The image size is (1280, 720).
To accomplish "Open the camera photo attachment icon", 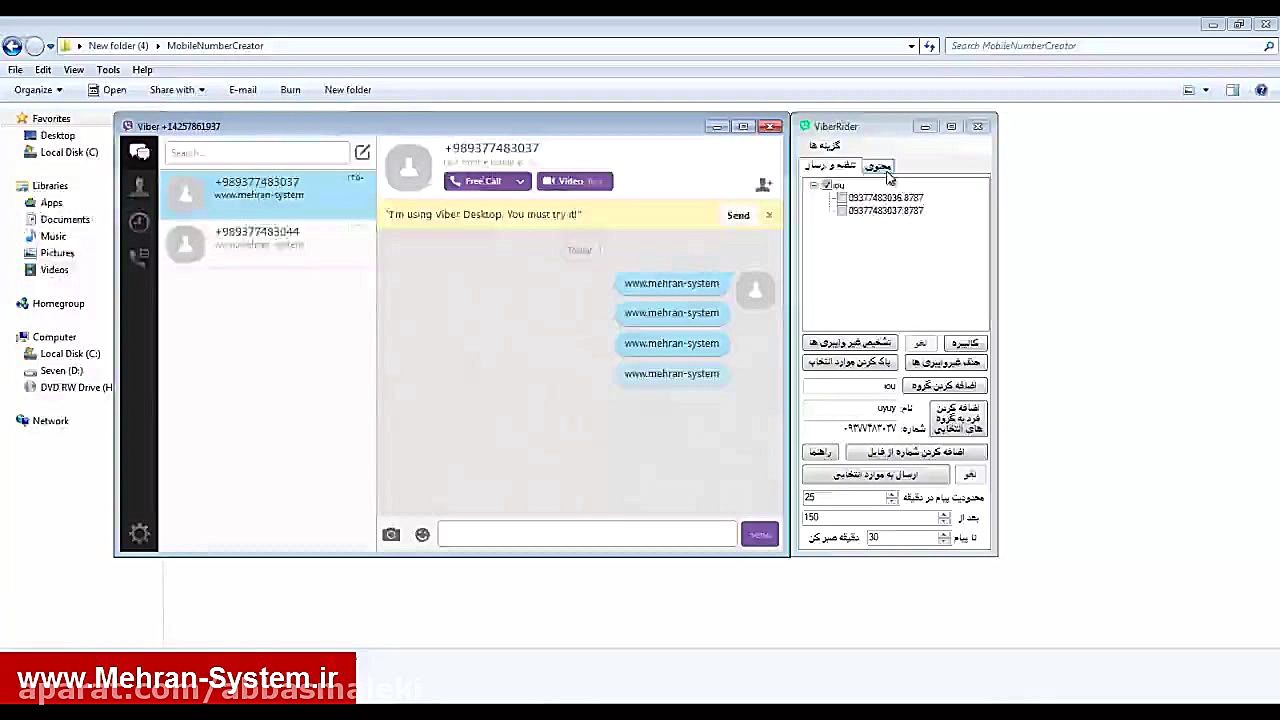I will pos(391,535).
